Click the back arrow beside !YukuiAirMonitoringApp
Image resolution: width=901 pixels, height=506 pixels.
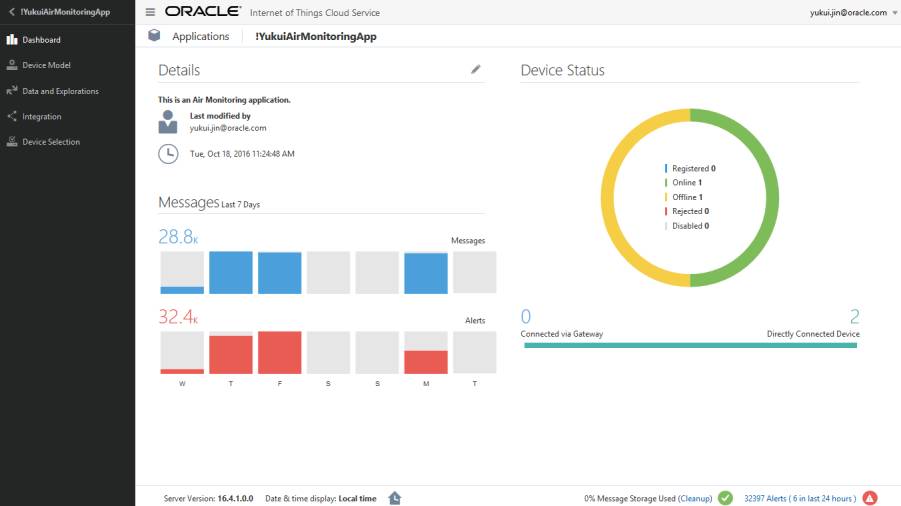tap(11, 11)
